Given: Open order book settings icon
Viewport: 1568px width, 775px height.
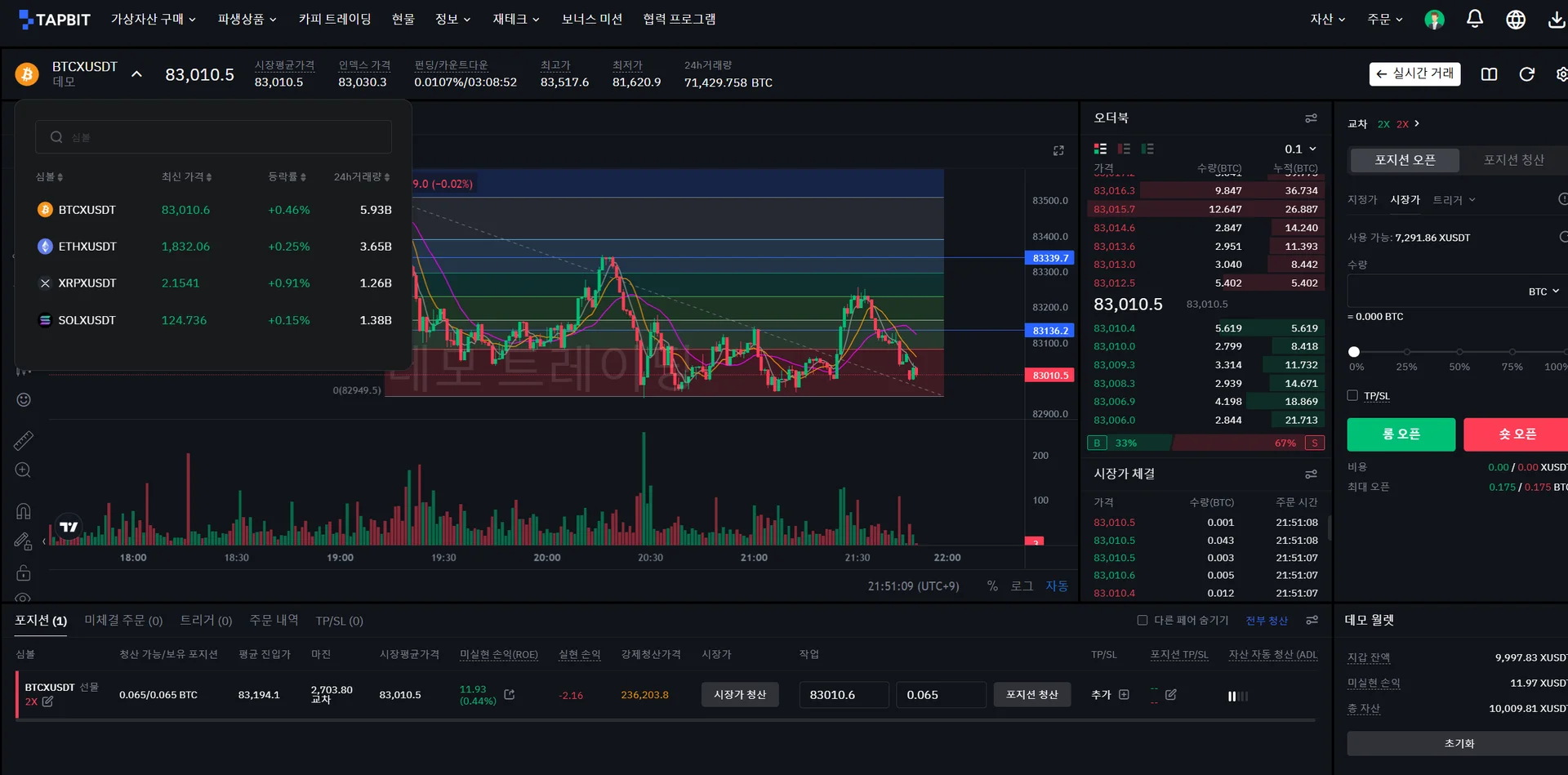Looking at the screenshot, I should coord(1311,118).
